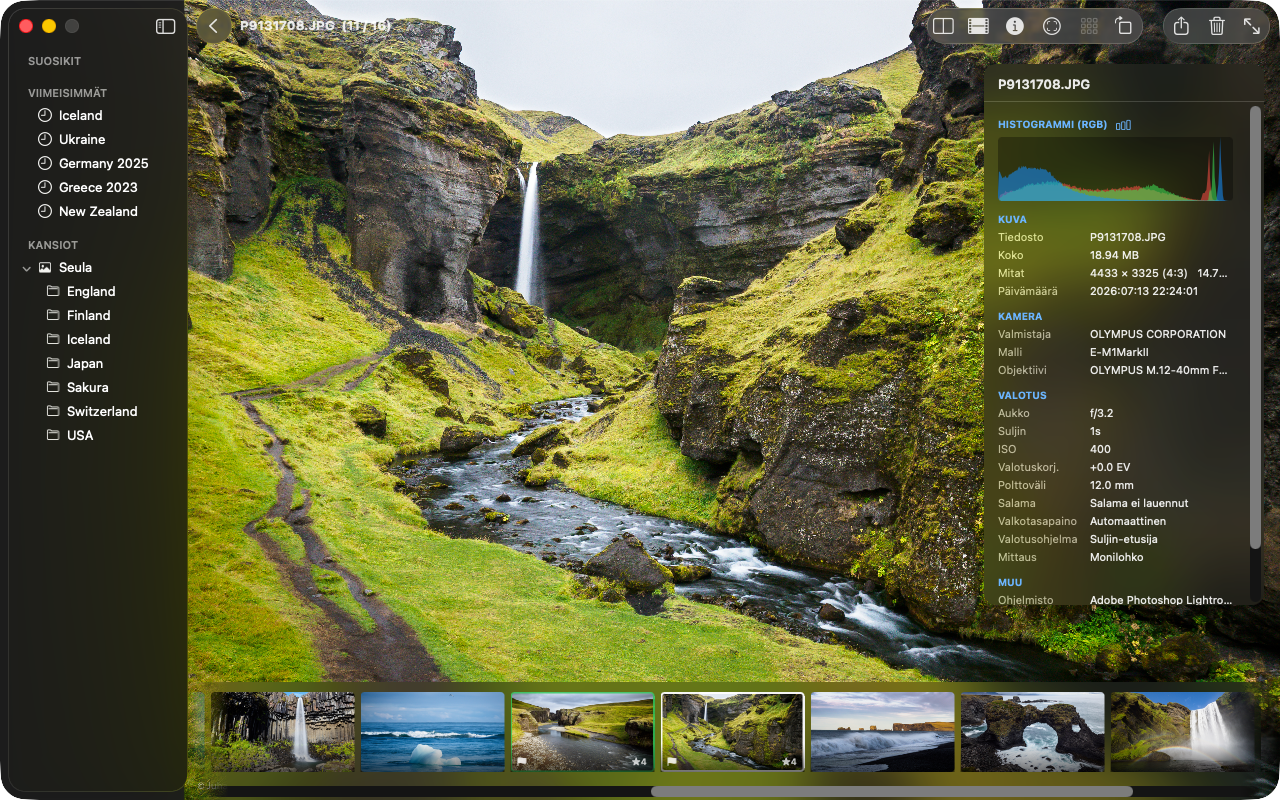This screenshot has height=800, width=1280.
Task: Select the flagged river canyon thumbnail
Action: pos(583,732)
